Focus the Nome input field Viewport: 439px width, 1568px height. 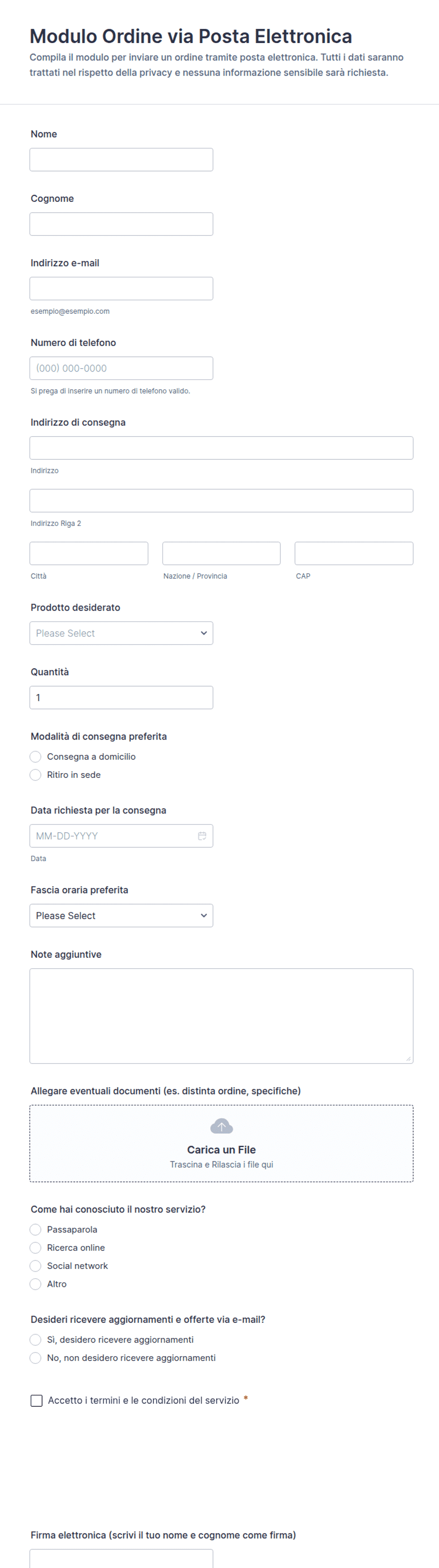click(121, 159)
